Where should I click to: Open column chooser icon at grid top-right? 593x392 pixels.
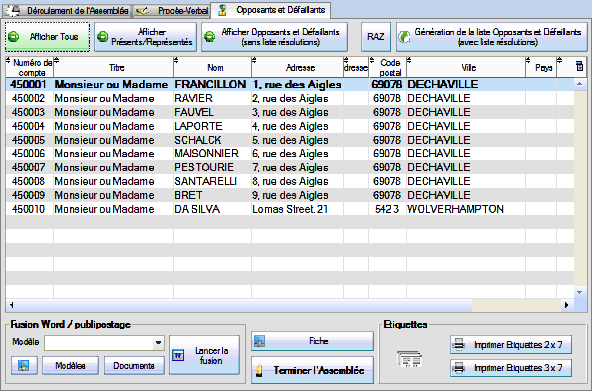pos(579,66)
